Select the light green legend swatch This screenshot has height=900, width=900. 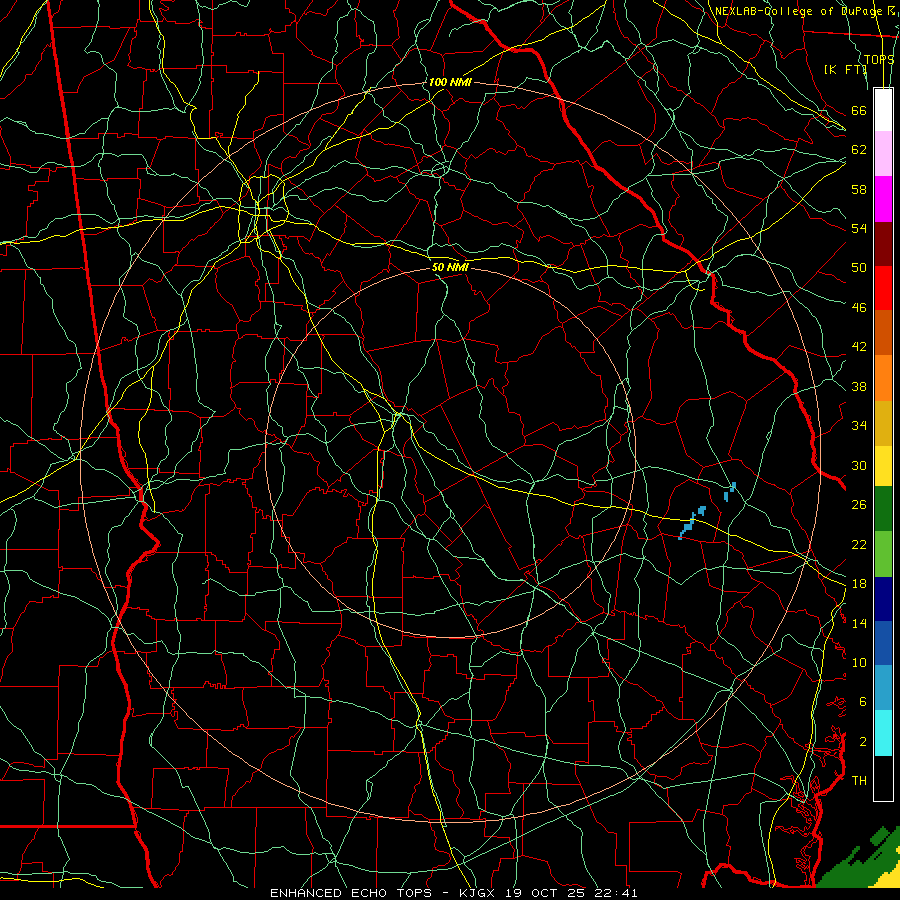[883, 554]
